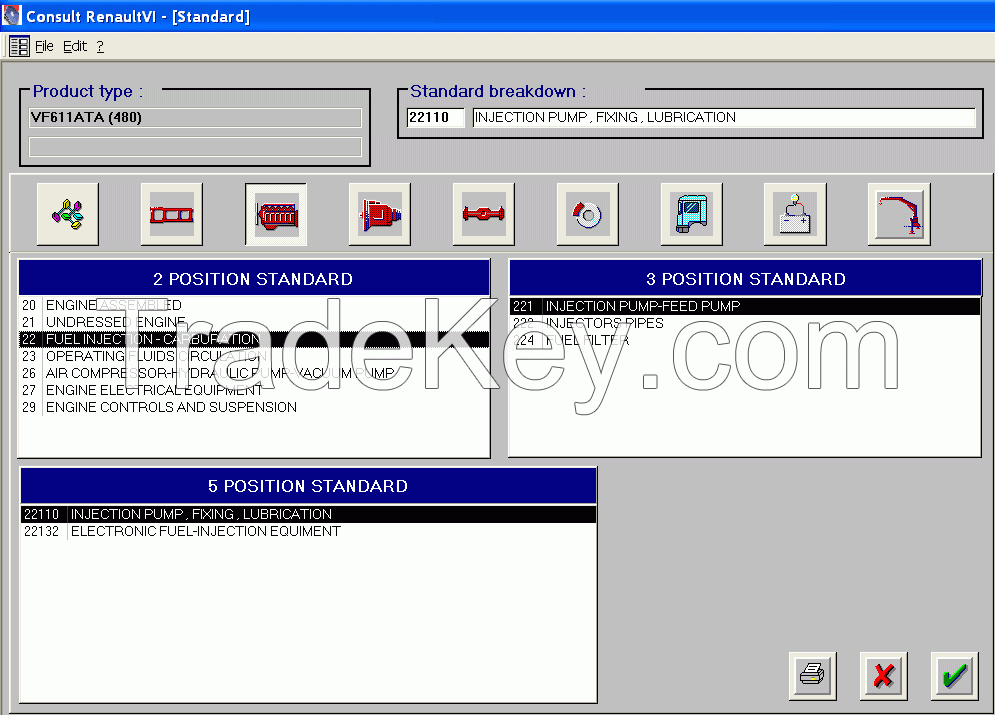Image resolution: width=995 pixels, height=715 pixels.
Task: Click the 3 POSITION STANDARD header
Action: [745, 279]
